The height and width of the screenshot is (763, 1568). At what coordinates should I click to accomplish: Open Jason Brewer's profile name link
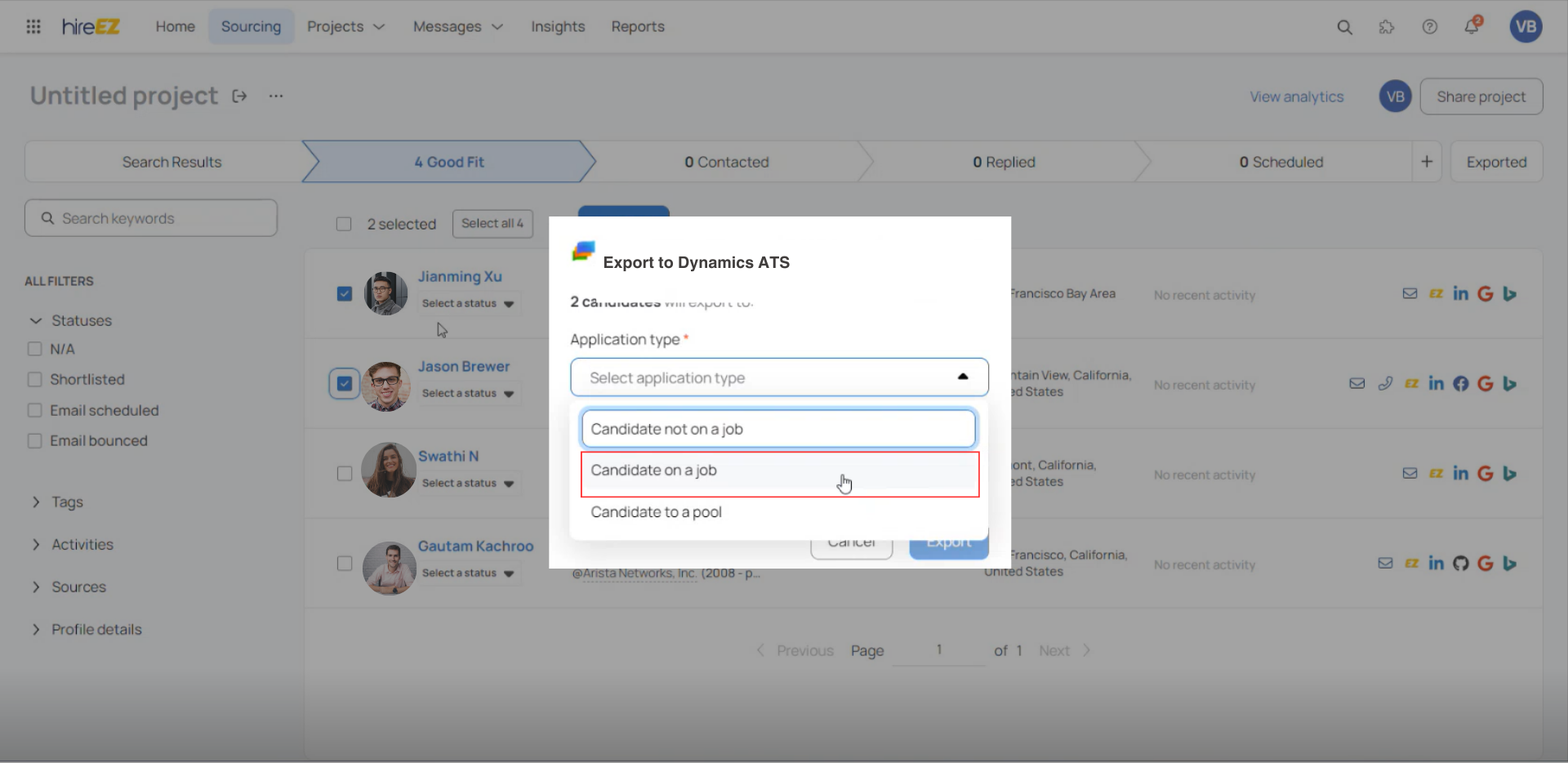464,367
